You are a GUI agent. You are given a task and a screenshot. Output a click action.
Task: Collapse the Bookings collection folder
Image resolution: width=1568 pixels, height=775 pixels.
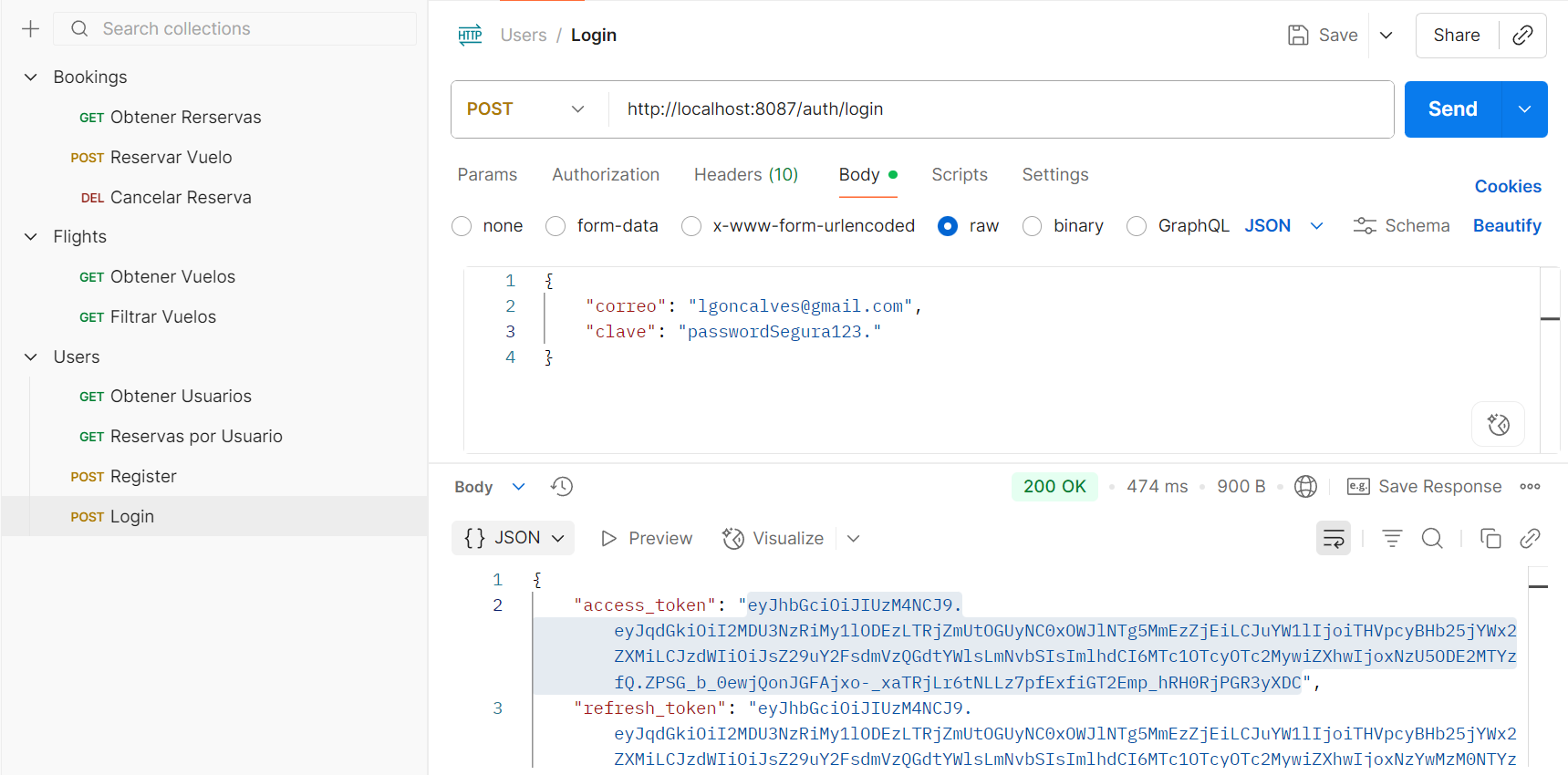(31, 77)
